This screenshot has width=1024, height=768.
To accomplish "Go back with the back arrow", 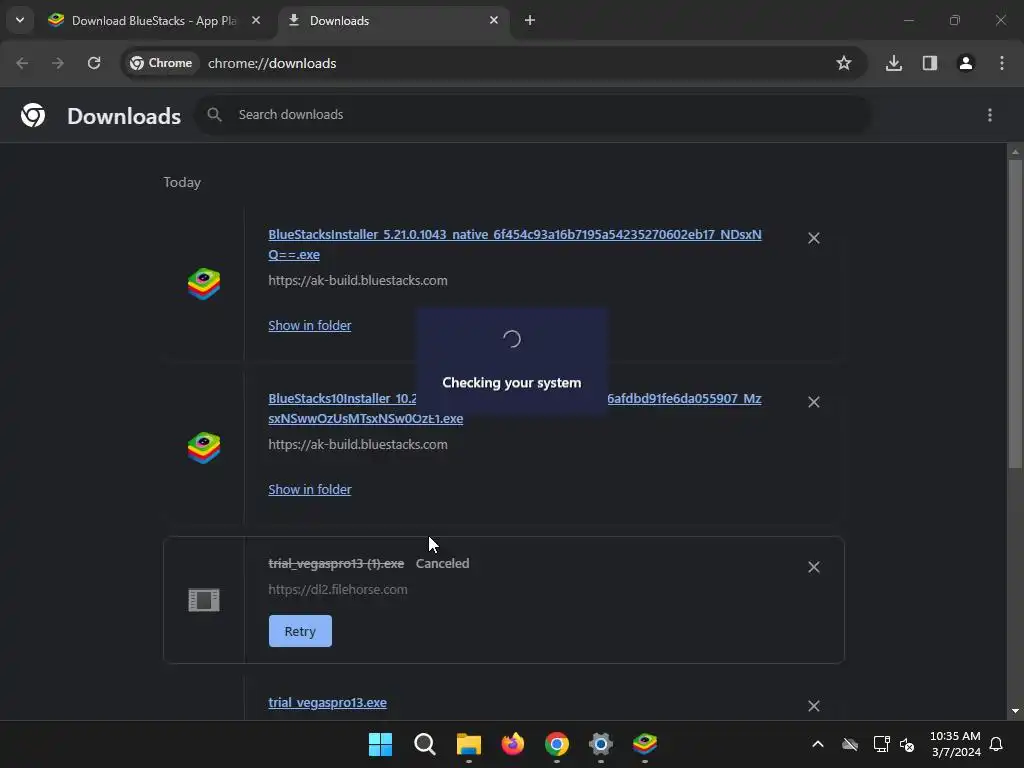I will 22,63.
